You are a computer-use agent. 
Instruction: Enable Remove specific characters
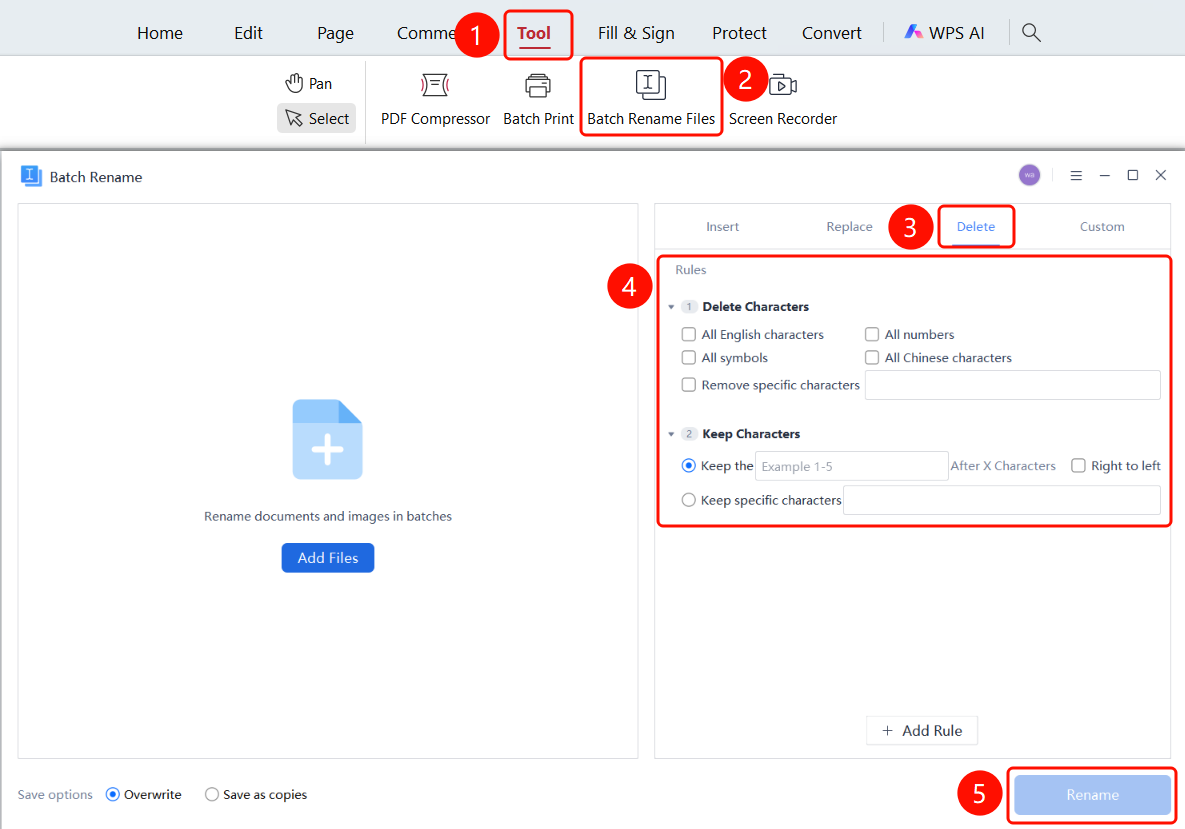pos(688,385)
